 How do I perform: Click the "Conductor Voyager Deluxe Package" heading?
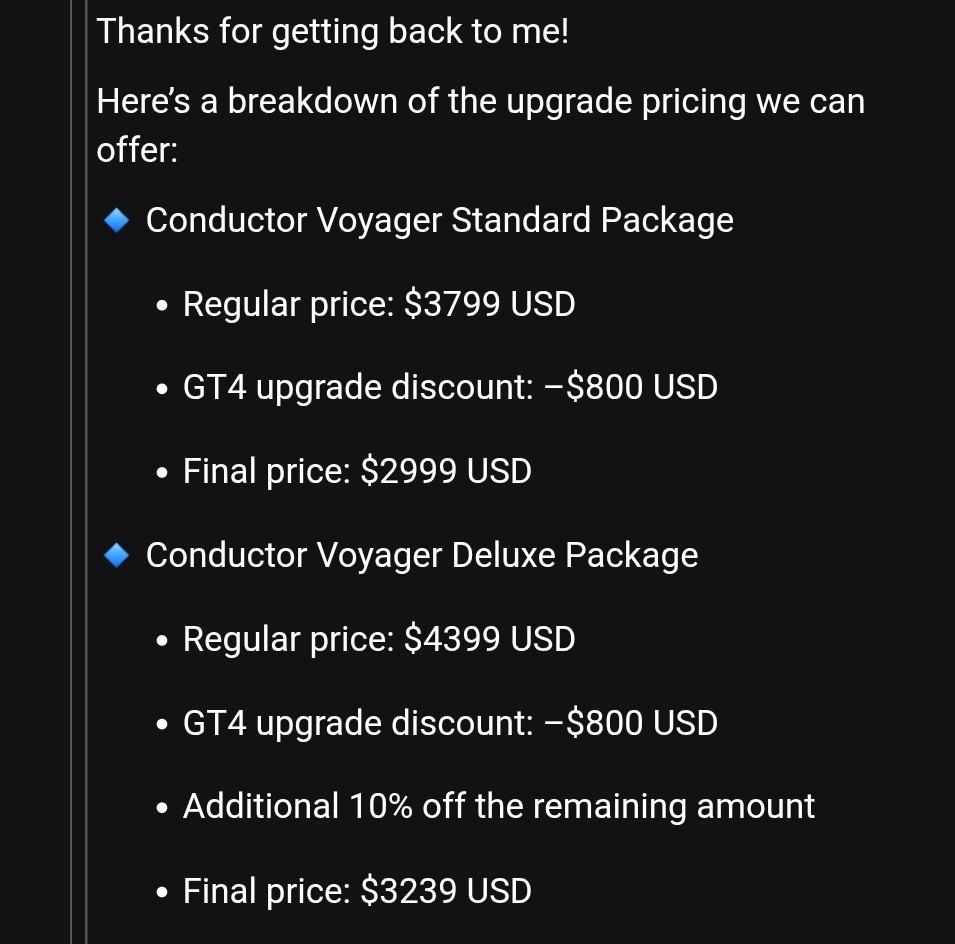(422, 555)
